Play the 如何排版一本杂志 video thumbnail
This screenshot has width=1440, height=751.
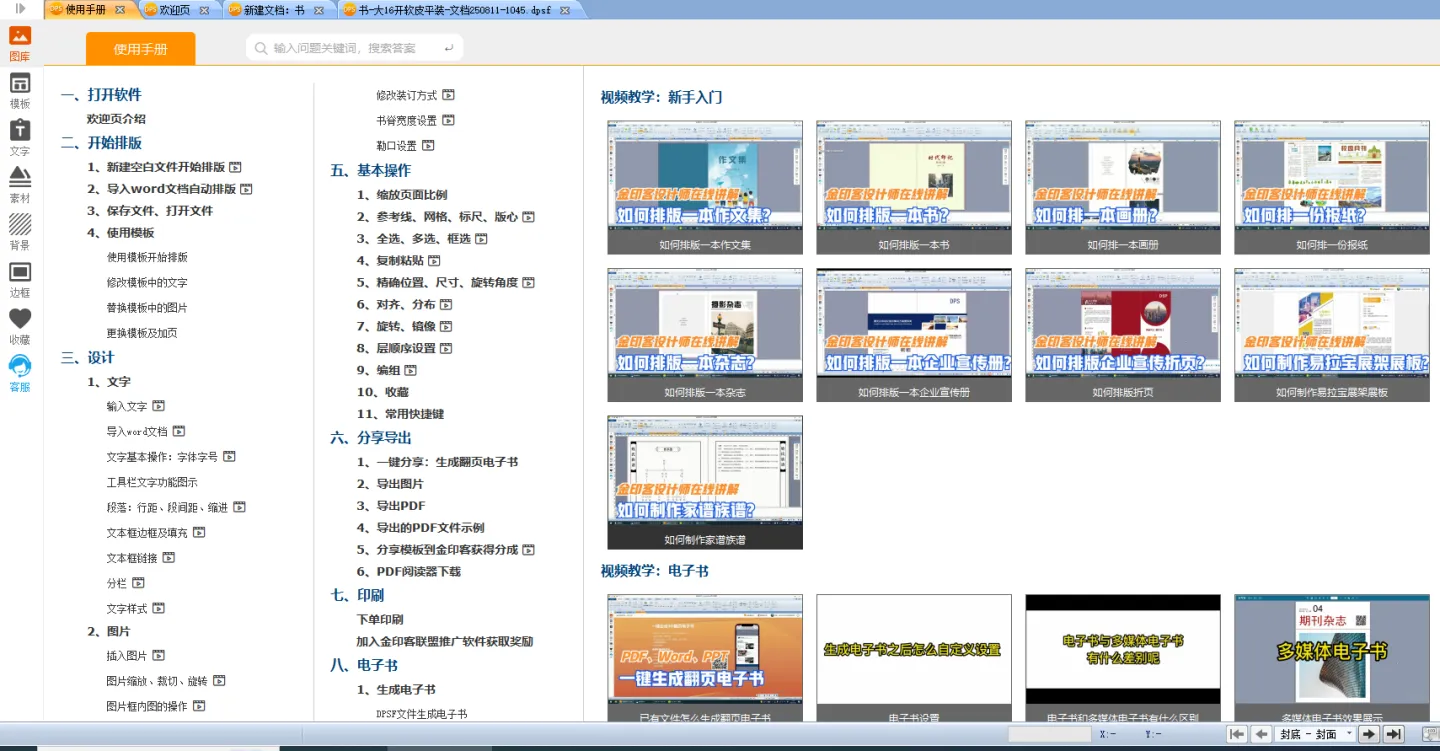pos(704,335)
